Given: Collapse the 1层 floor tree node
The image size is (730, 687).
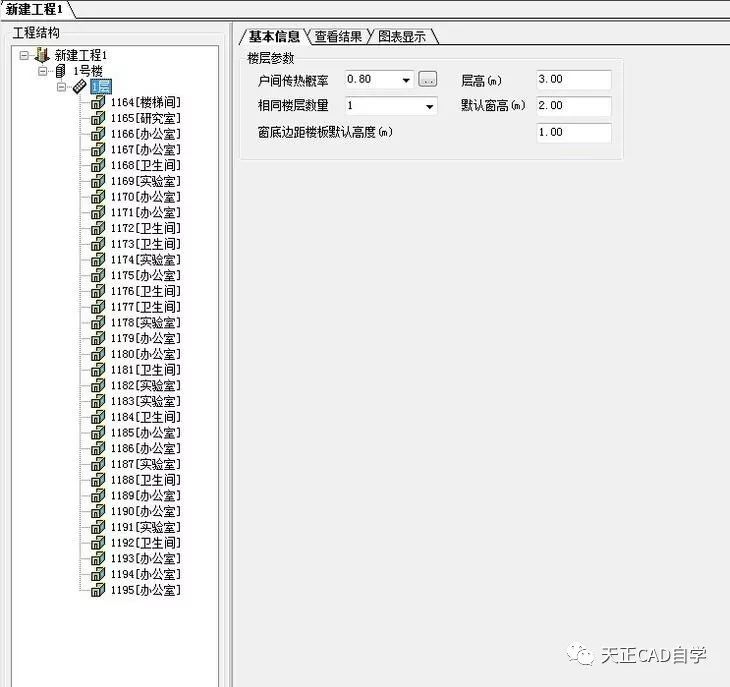Looking at the screenshot, I should pyautogui.click(x=61, y=87).
